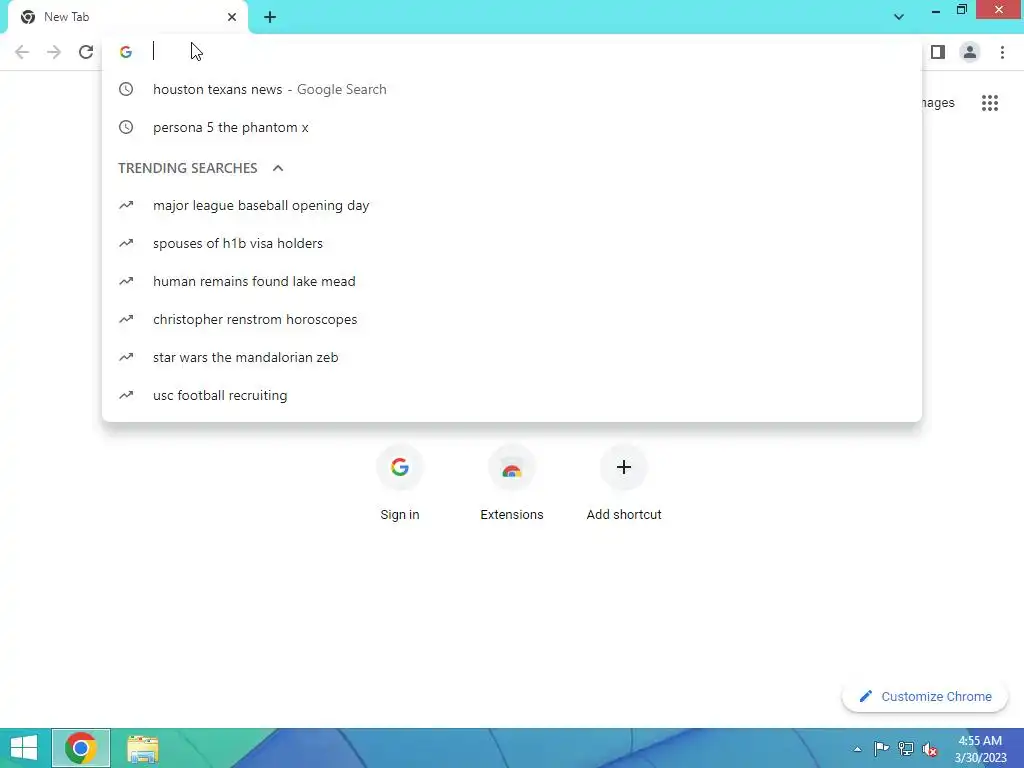The width and height of the screenshot is (1024, 768).
Task: Open the profile avatar menu
Action: point(970,52)
